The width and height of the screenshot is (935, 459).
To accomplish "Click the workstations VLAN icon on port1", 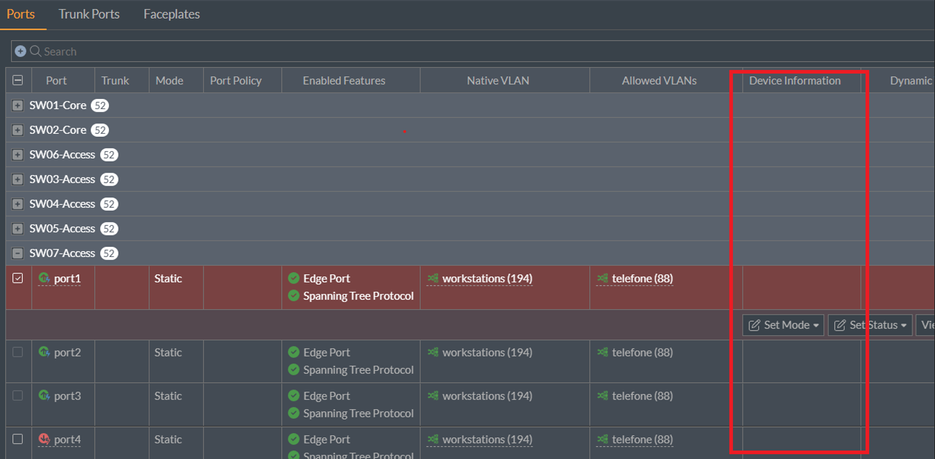I will tap(433, 278).
